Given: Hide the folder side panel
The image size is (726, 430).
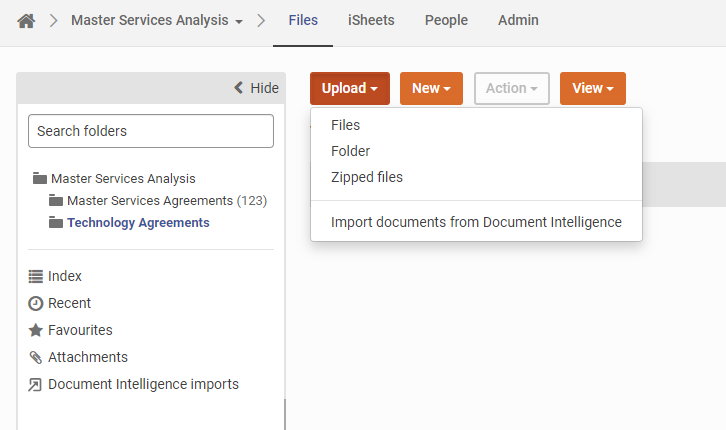Looking at the screenshot, I should point(256,88).
